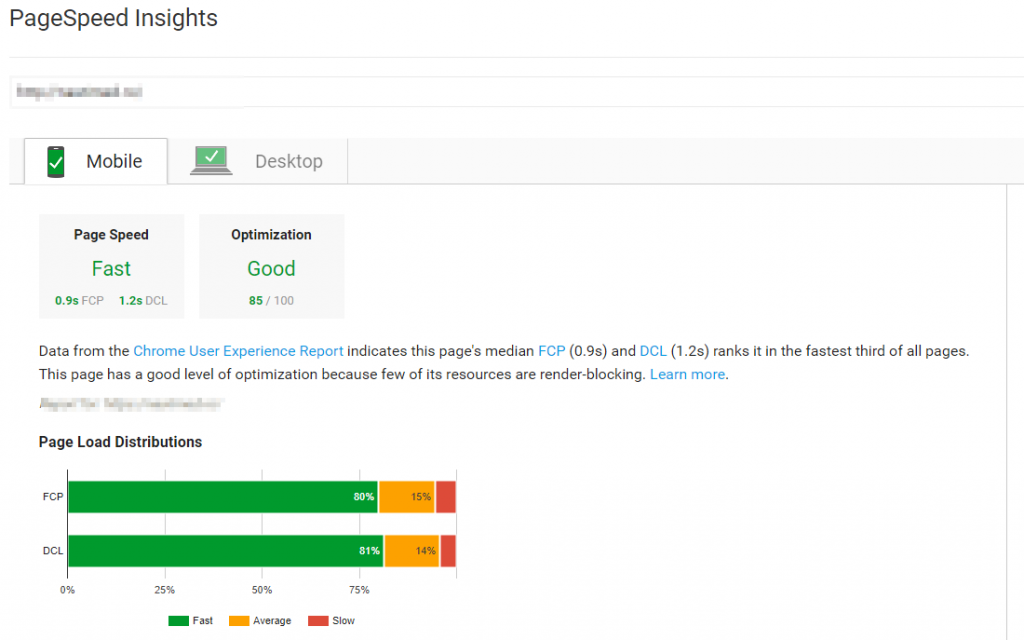
Task: Click the URL input field
Action: 517,91
